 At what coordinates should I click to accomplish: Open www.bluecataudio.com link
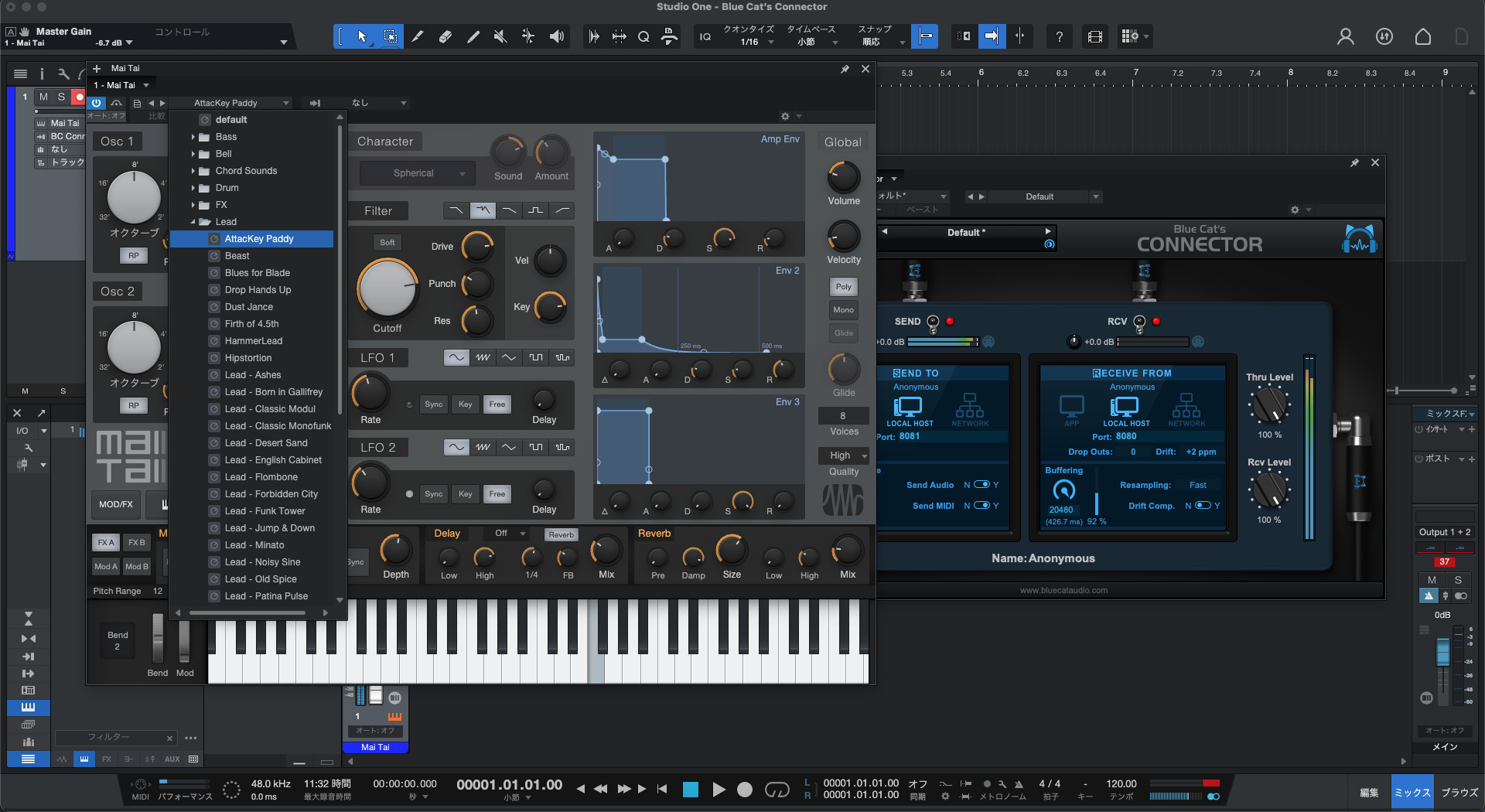1063,590
